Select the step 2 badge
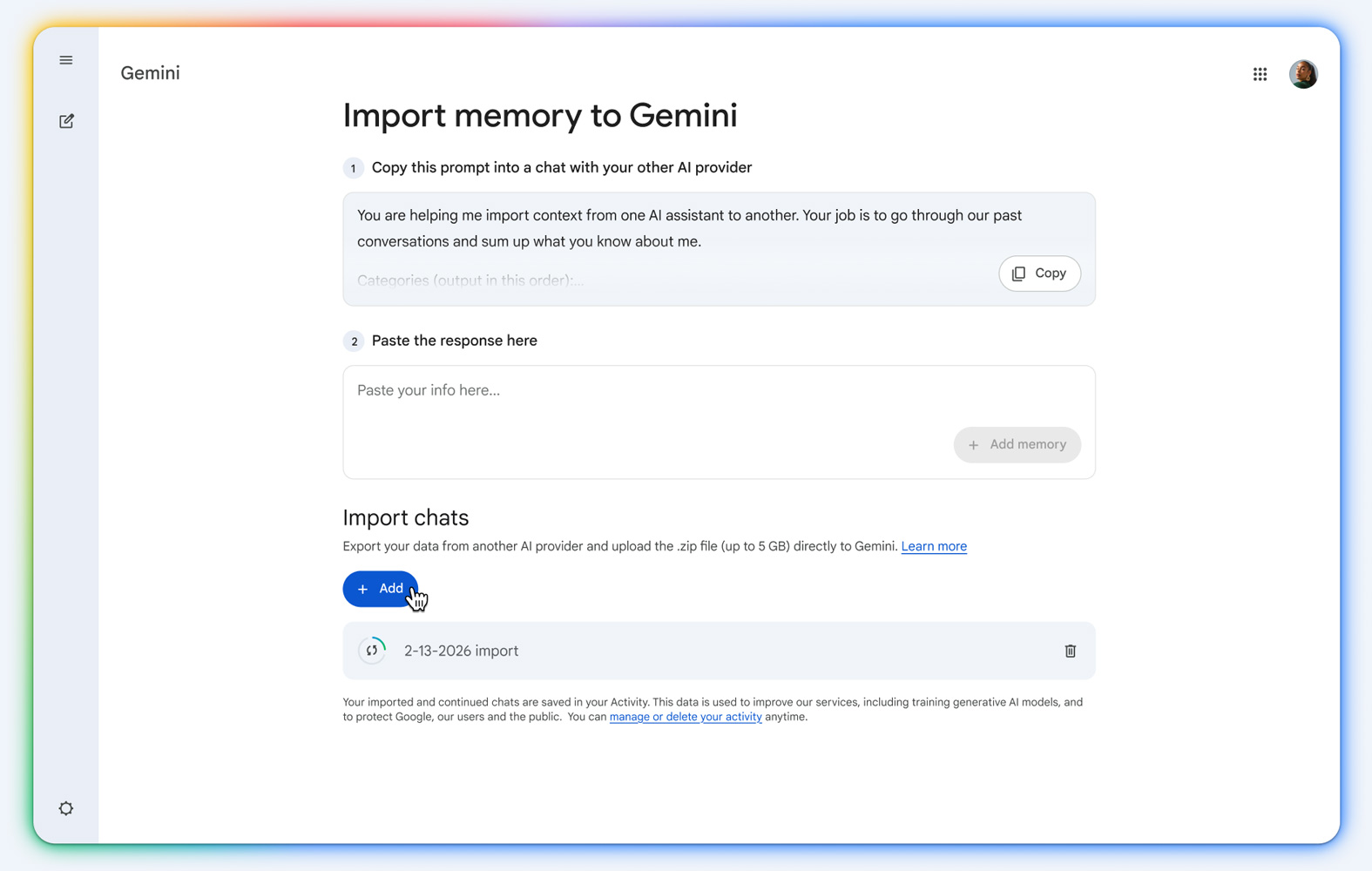This screenshot has height=871, width=1372. 354,341
